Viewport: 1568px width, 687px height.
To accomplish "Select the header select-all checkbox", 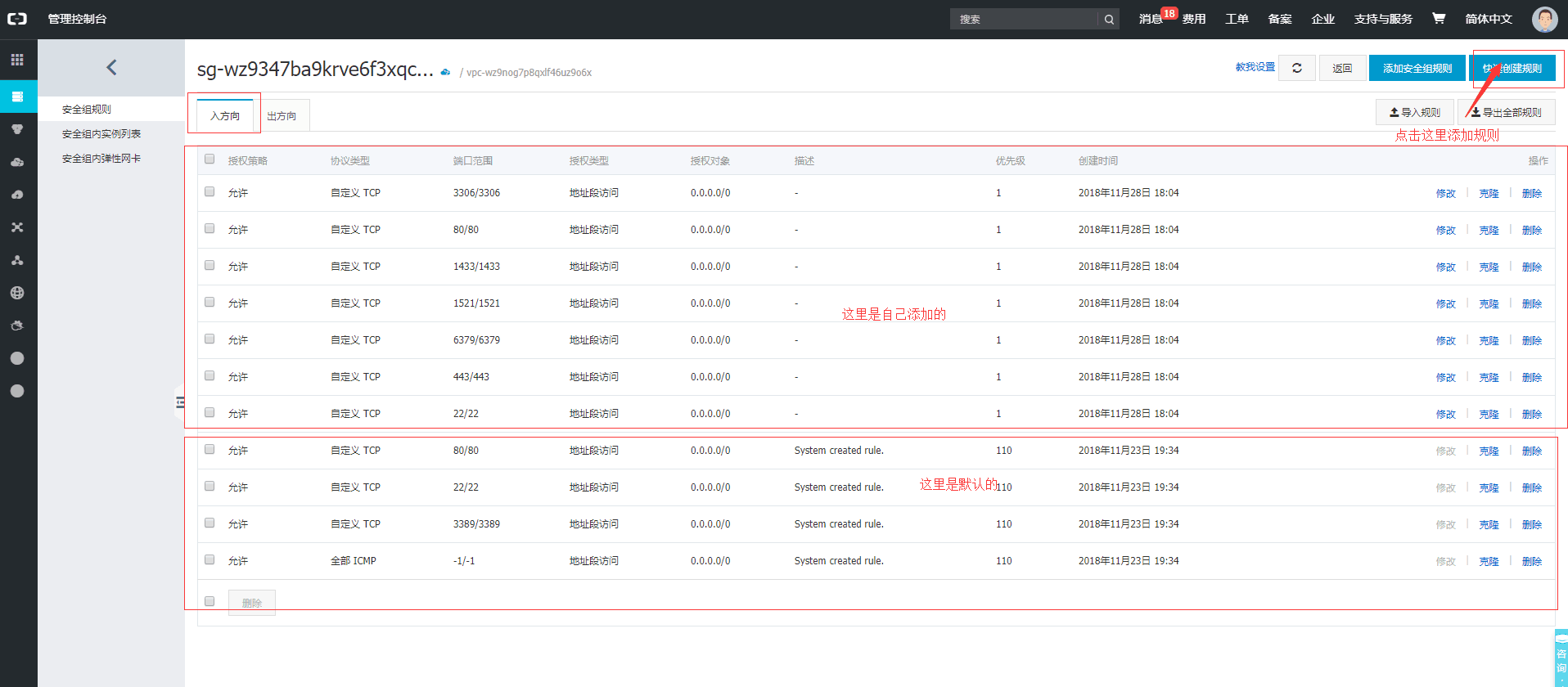I will 210,159.
